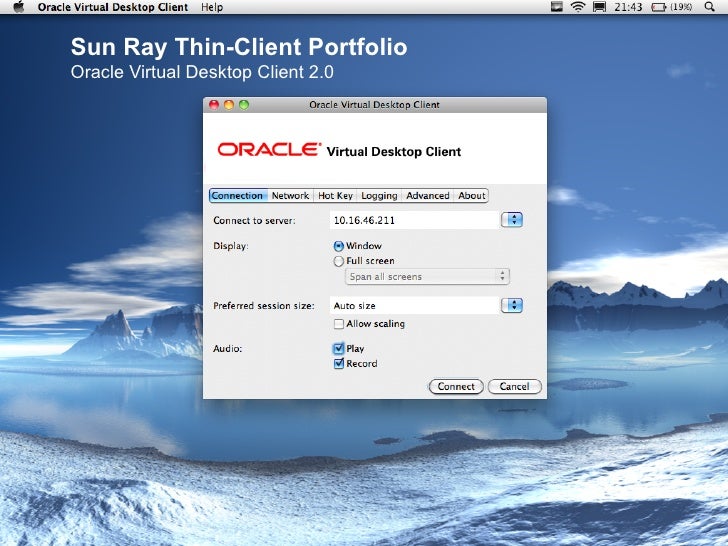
Task: Click the Connect button
Action: [456, 386]
